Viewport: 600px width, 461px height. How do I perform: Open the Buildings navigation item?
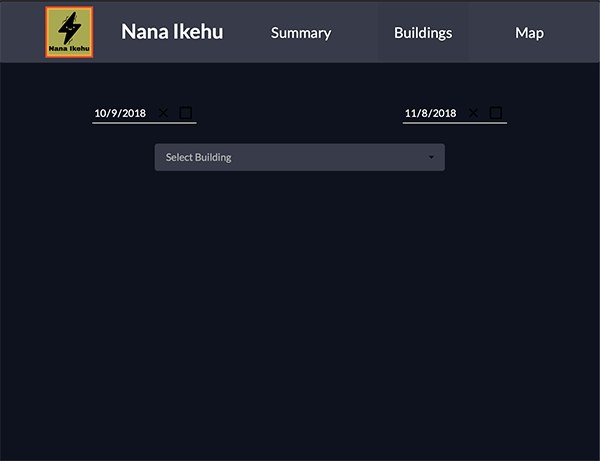(x=423, y=33)
